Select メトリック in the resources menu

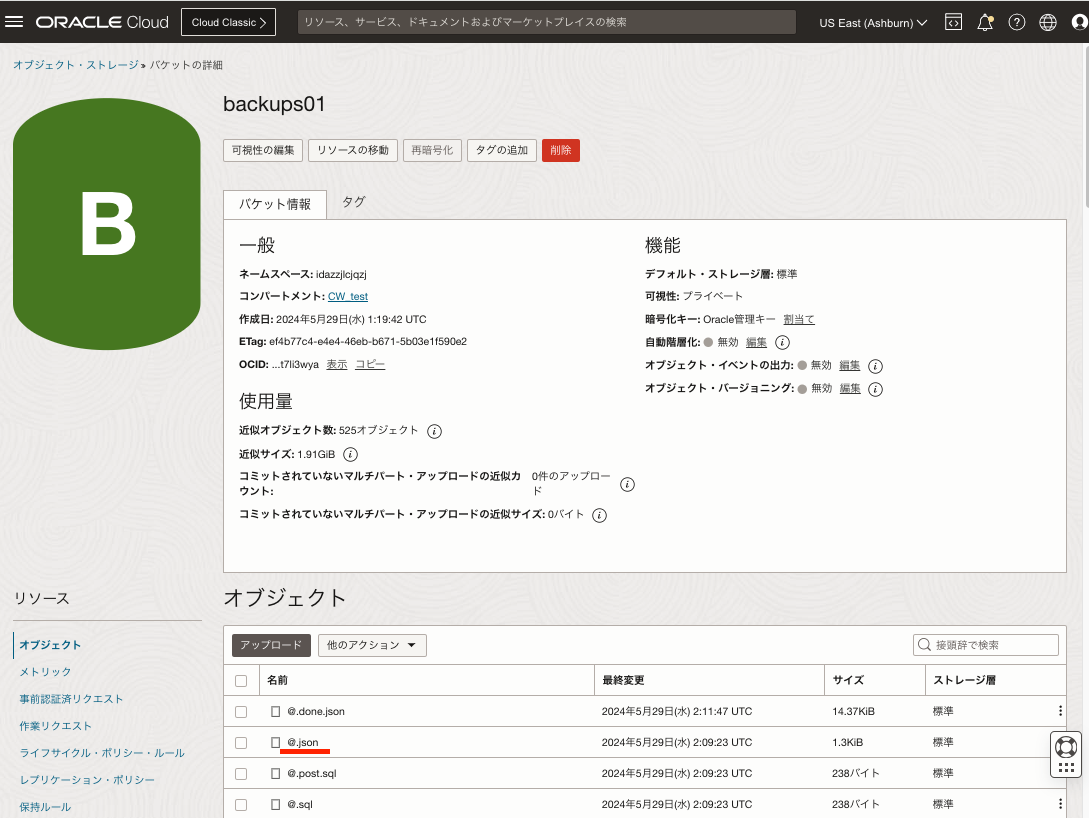pyautogui.click(x=45, y=672)
